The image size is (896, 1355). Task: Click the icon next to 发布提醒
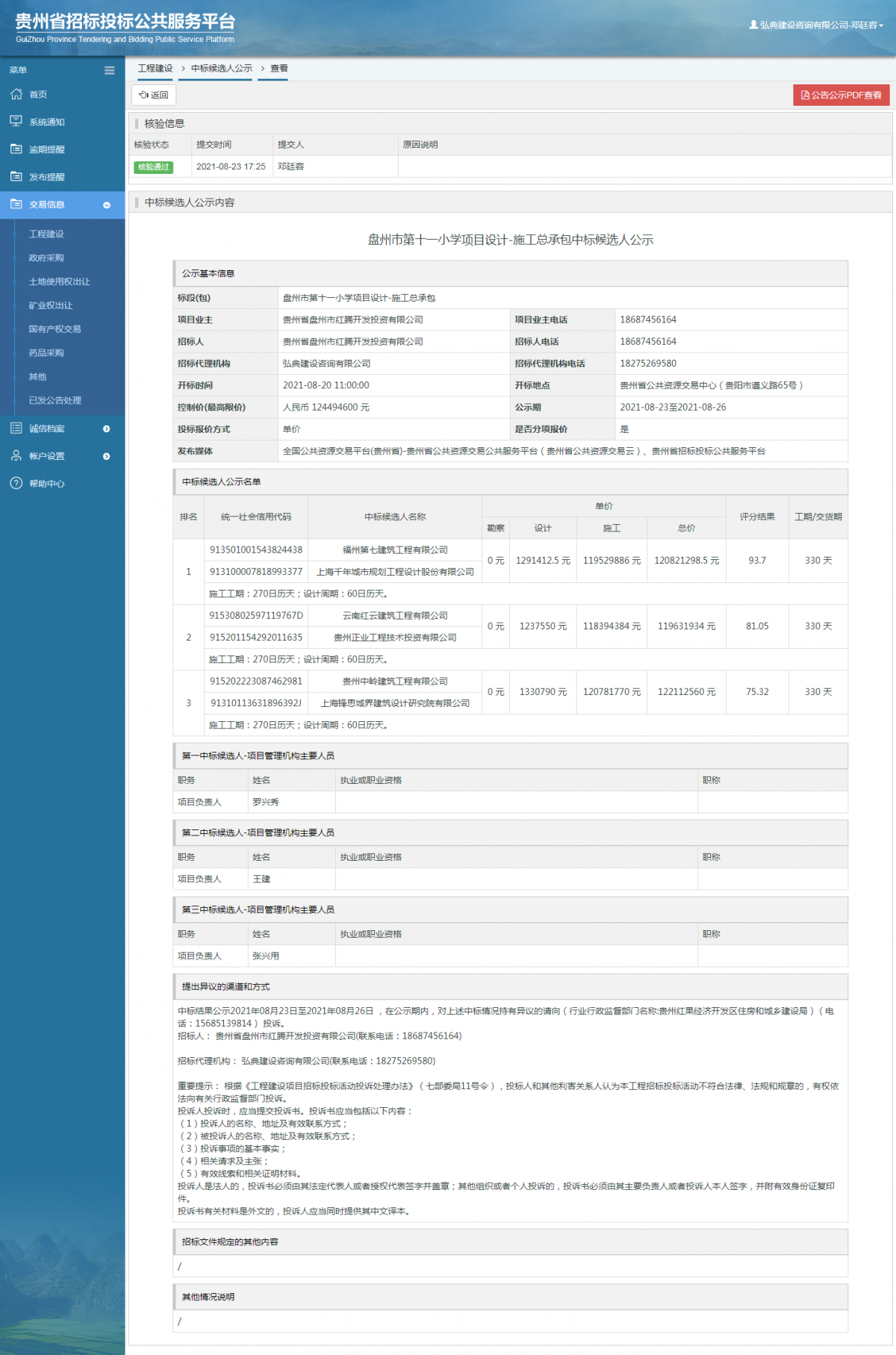[16, 176]
